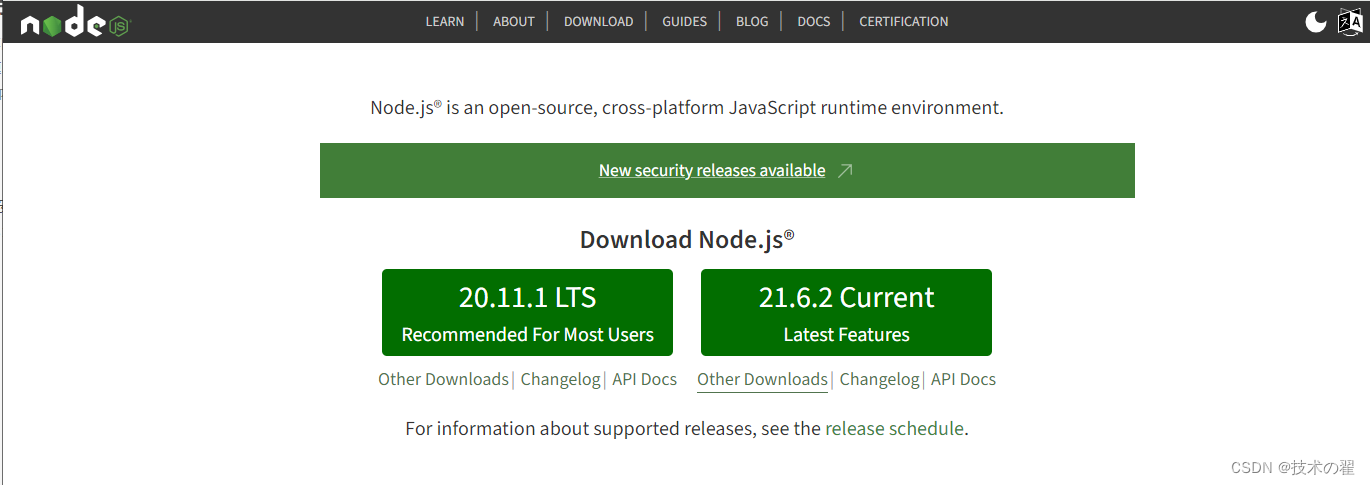View Changelog under Current button
The height and width of the screenshot is (485, 1370).
879,379
